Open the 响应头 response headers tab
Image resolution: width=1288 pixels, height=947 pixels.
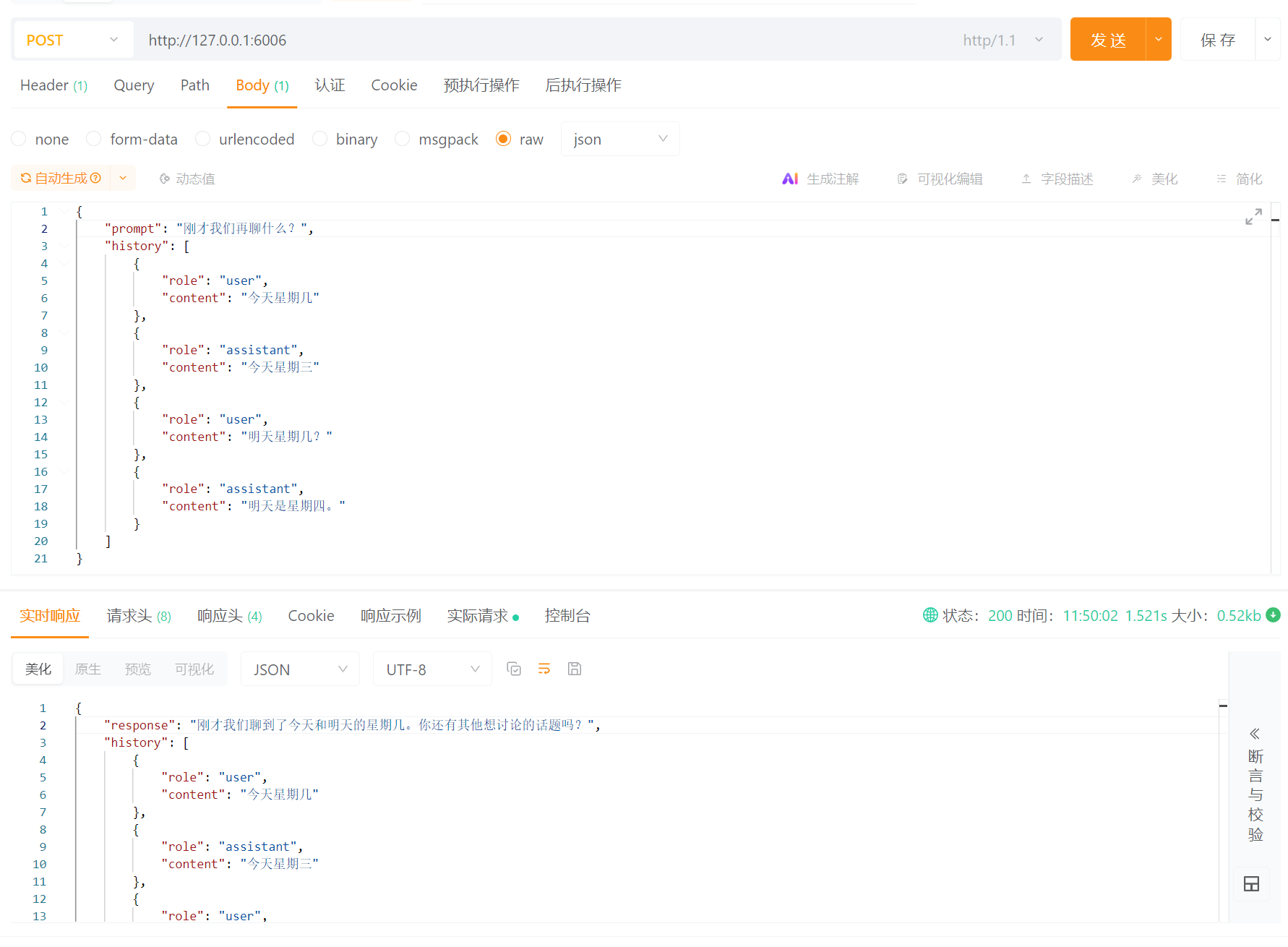[x=229, y=616]
